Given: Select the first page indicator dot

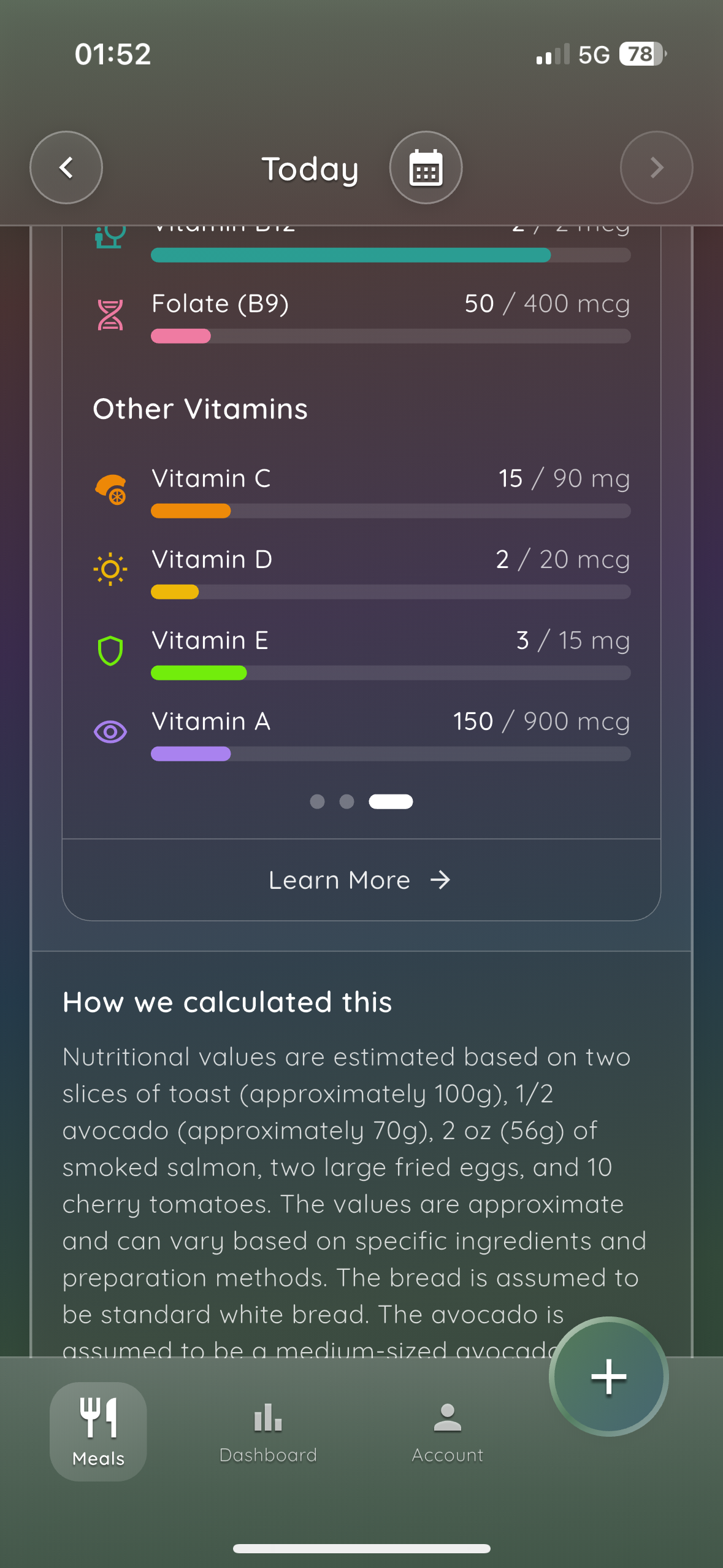Looking at the screenshot, I should (317, 802).
